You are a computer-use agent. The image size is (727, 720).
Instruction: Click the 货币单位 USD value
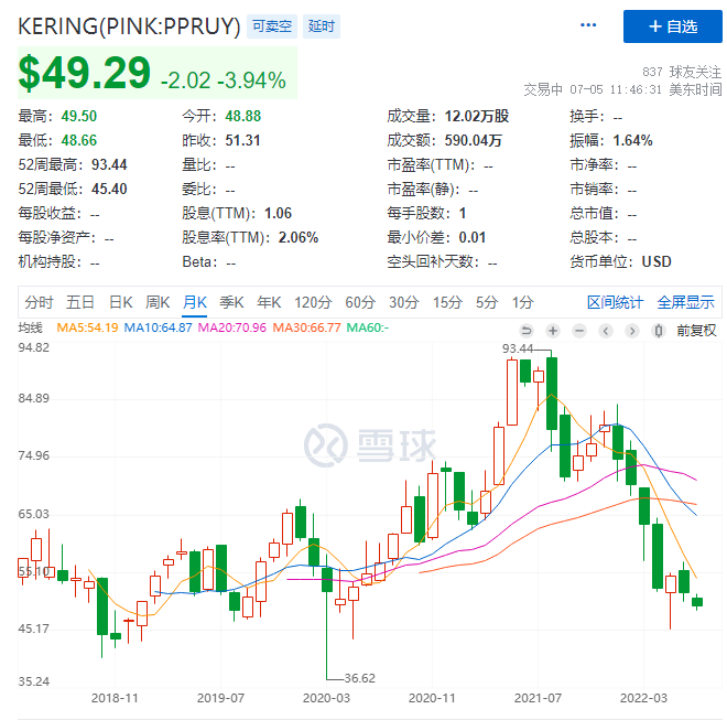click(657, 262)
